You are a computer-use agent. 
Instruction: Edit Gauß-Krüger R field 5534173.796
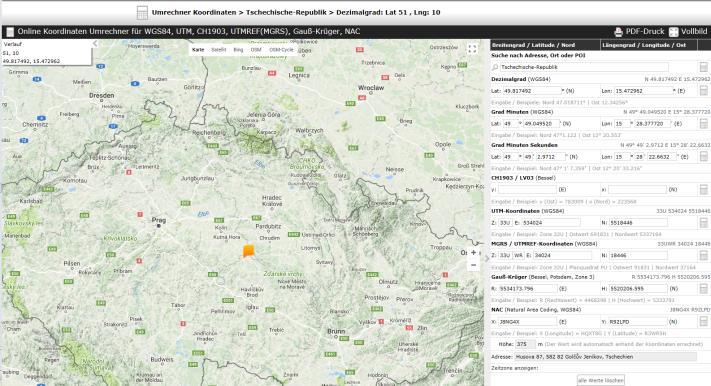[x=527, y=288]
